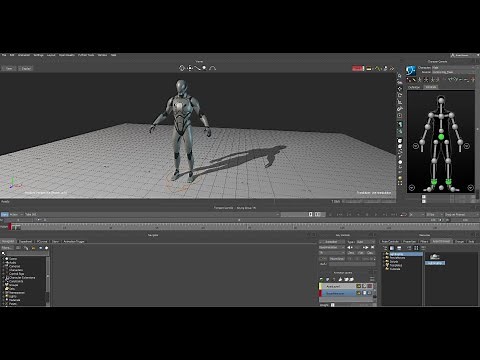
Task: Select Constraints in Navigator tree
Action: click(x=16, y=281)
